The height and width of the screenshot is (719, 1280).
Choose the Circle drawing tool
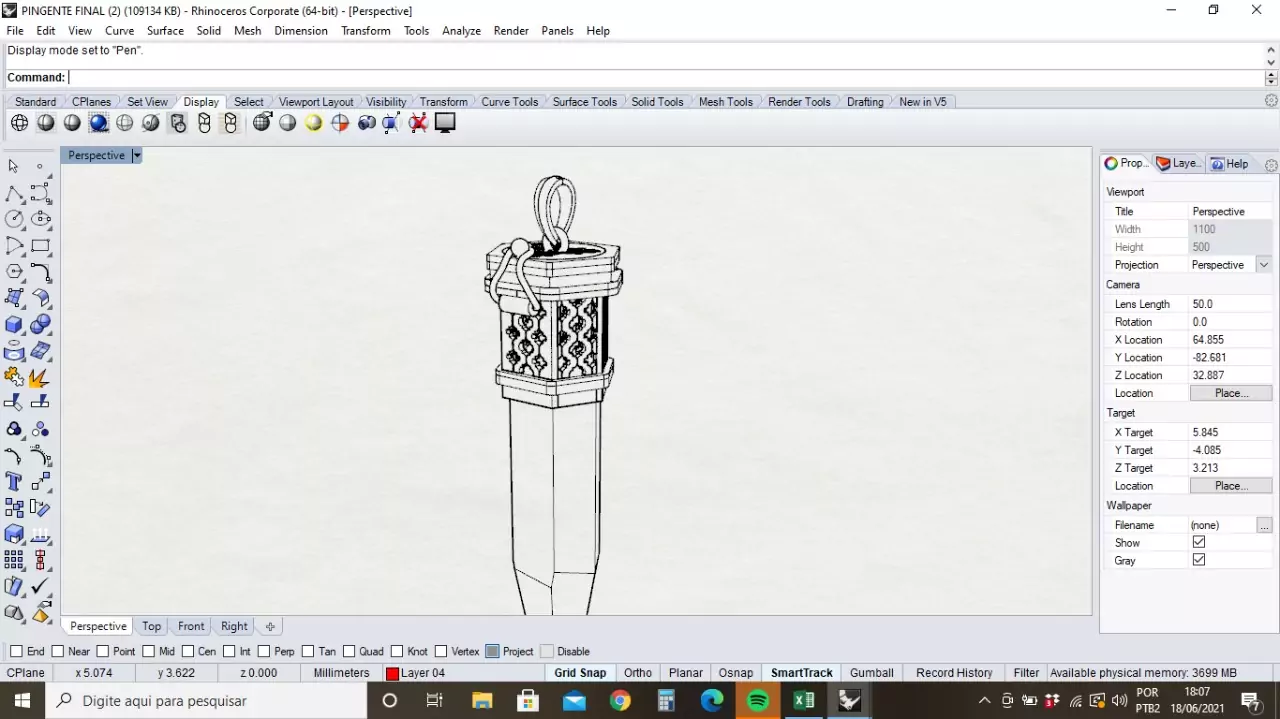point(14,219)
